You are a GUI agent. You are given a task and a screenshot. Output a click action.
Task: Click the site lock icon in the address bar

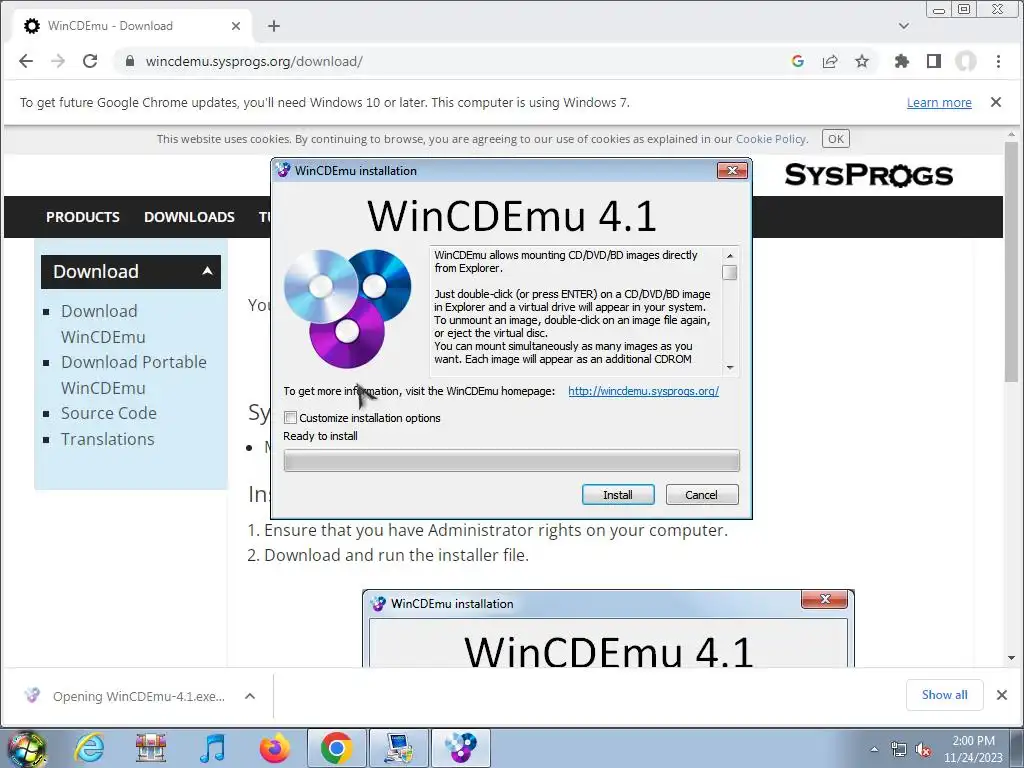(130, 61)
